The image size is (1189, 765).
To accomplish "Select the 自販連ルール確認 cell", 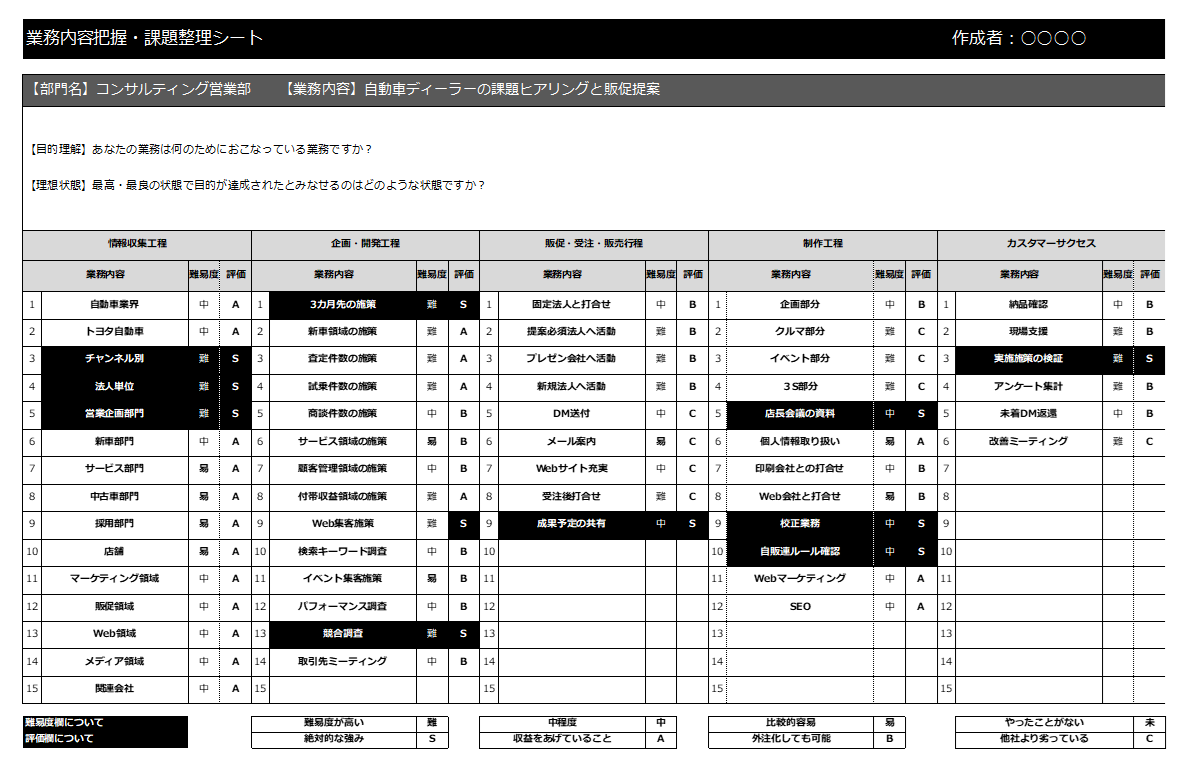I will [x=799, y=551].
